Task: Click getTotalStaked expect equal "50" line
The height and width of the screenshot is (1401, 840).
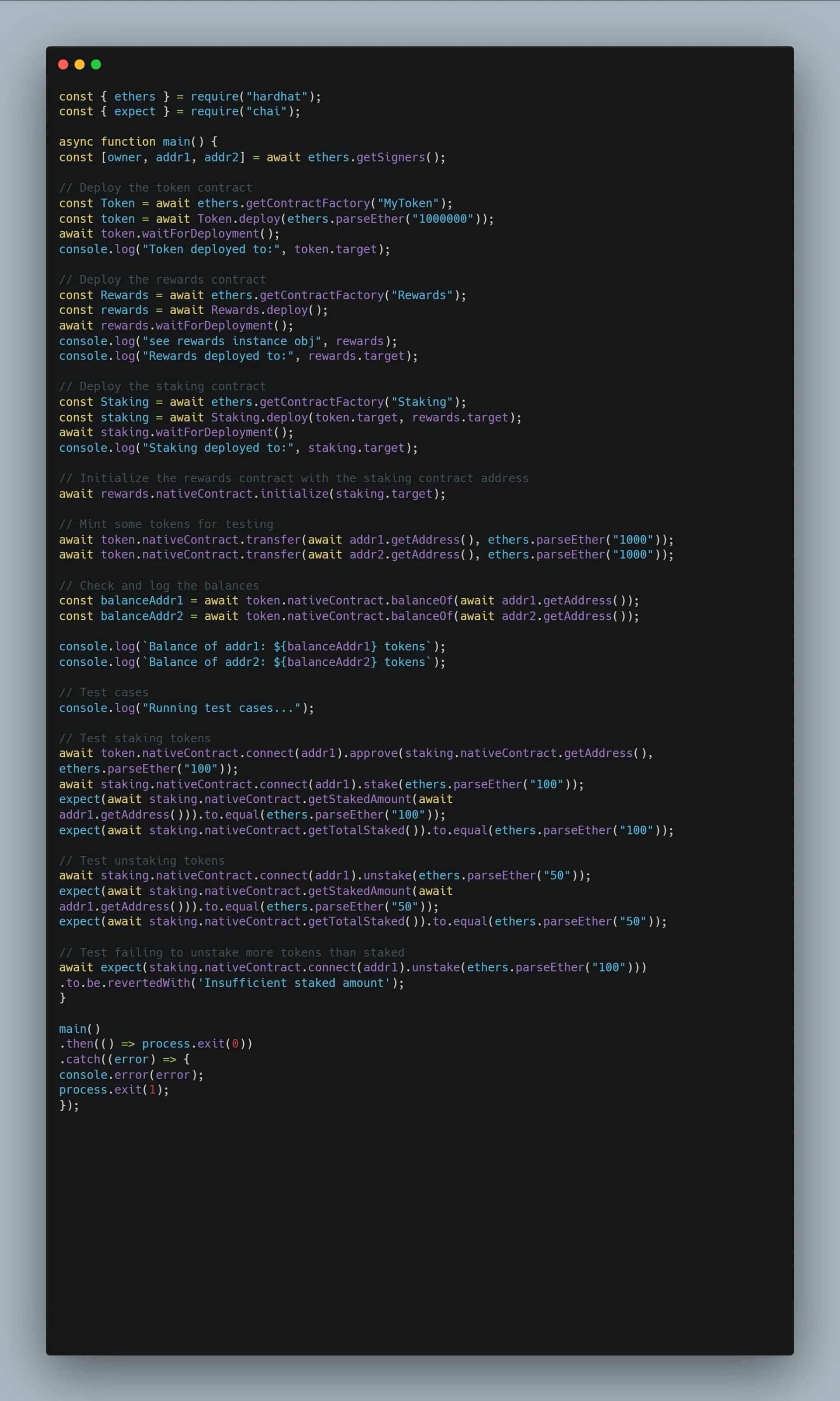Action: pos(363,921)
